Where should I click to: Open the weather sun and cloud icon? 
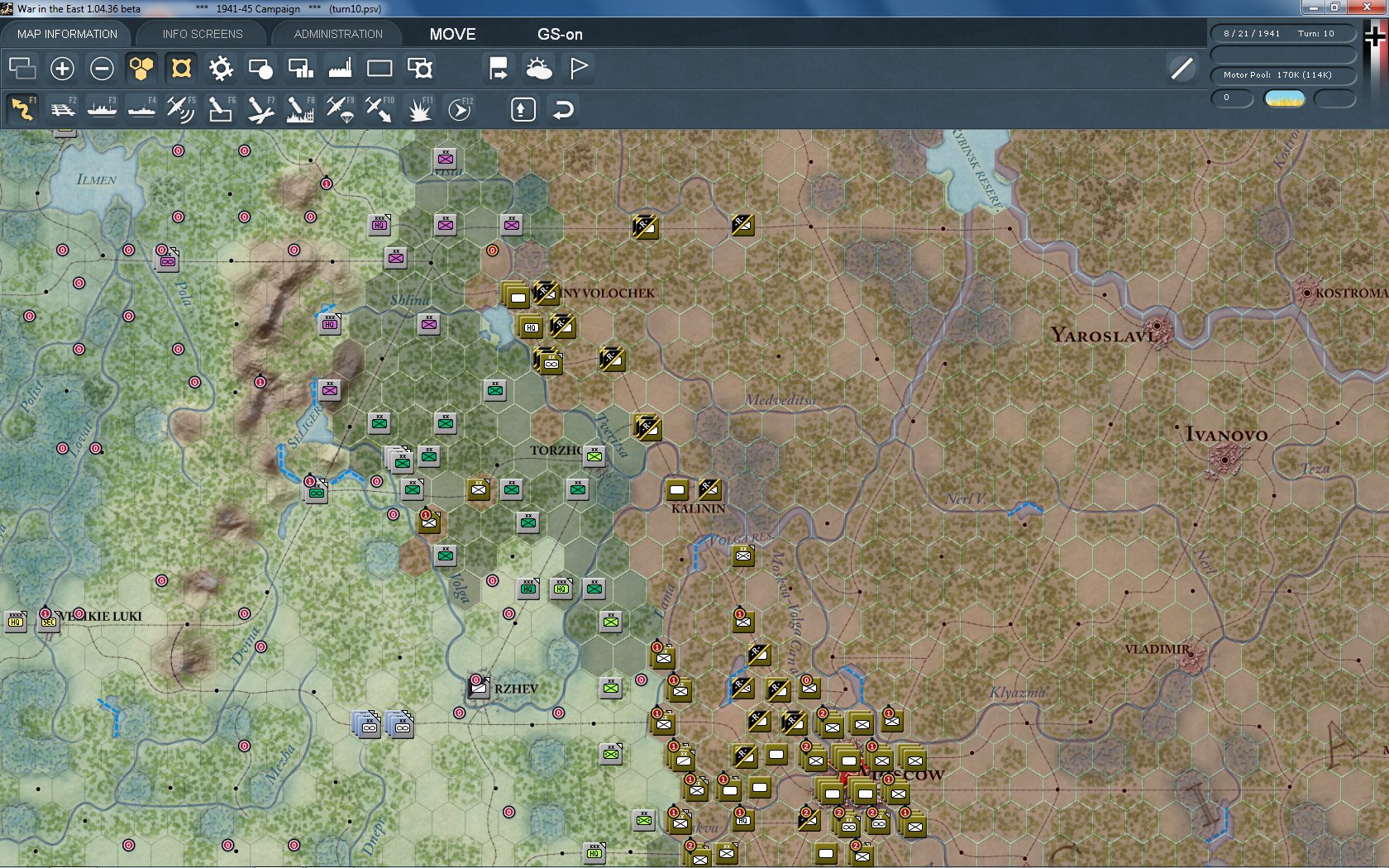[x=538, y=68]
